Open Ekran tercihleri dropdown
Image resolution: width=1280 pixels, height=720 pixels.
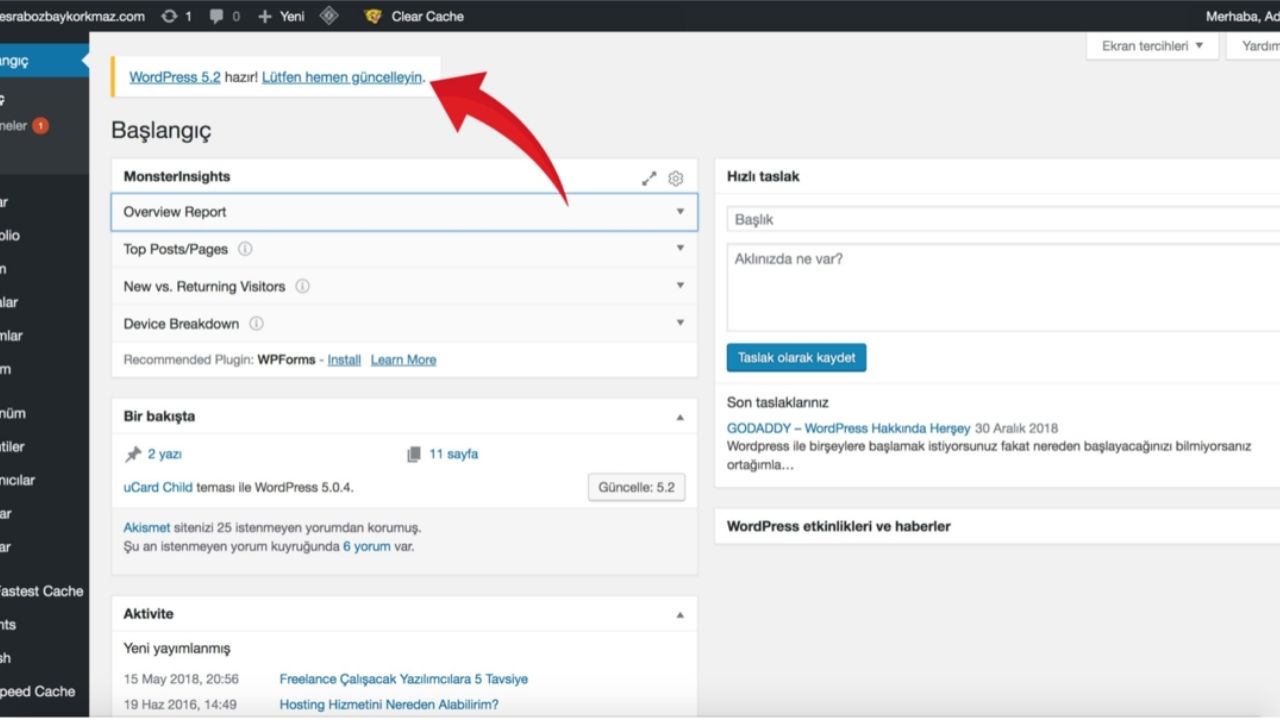tap(1152, 46)
